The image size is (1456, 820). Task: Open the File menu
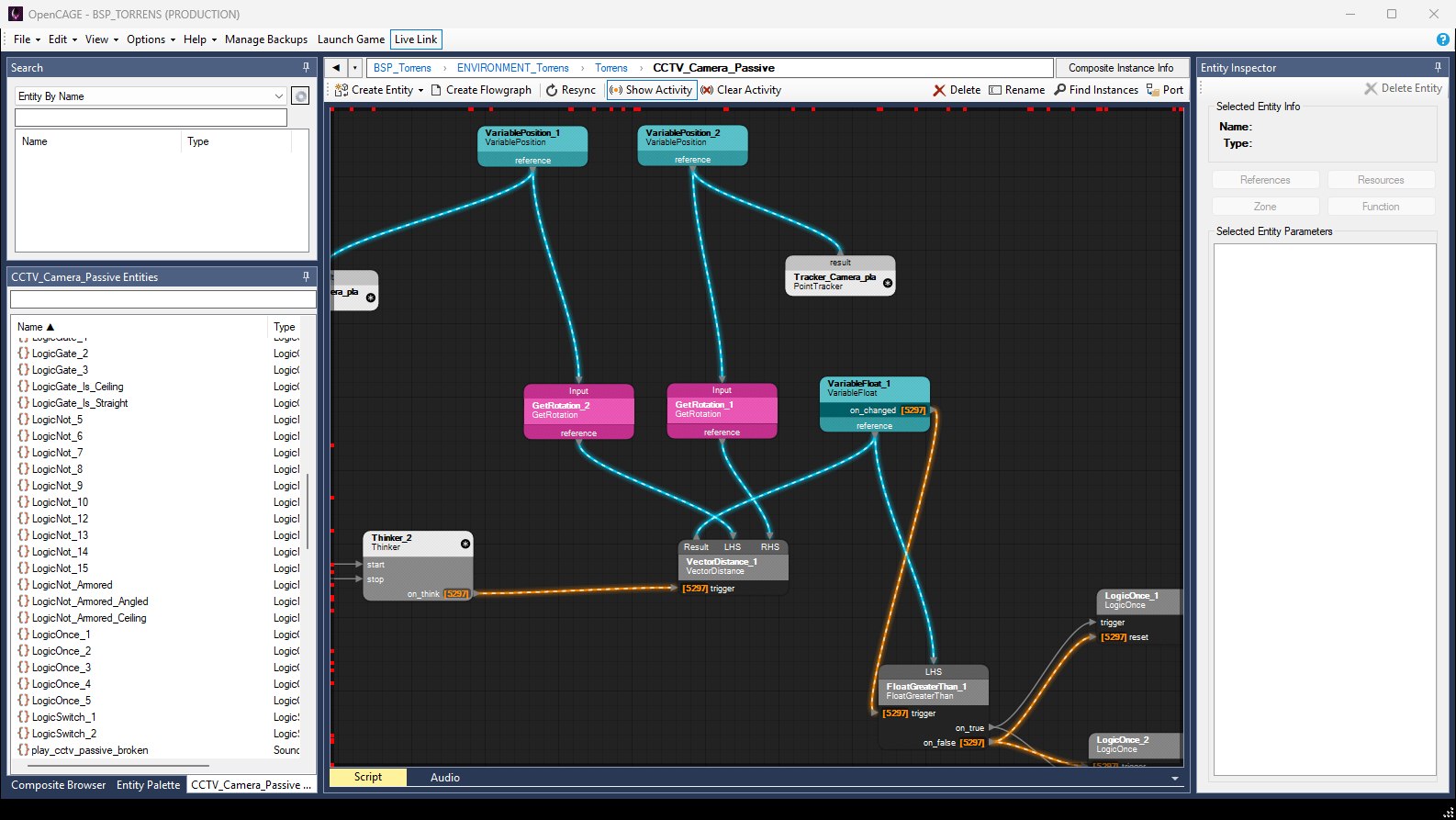tap(27, 39)
